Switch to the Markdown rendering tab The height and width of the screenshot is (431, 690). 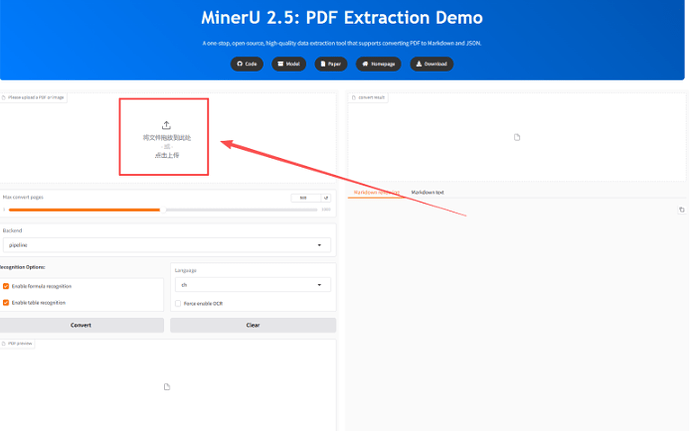[377, 192]
